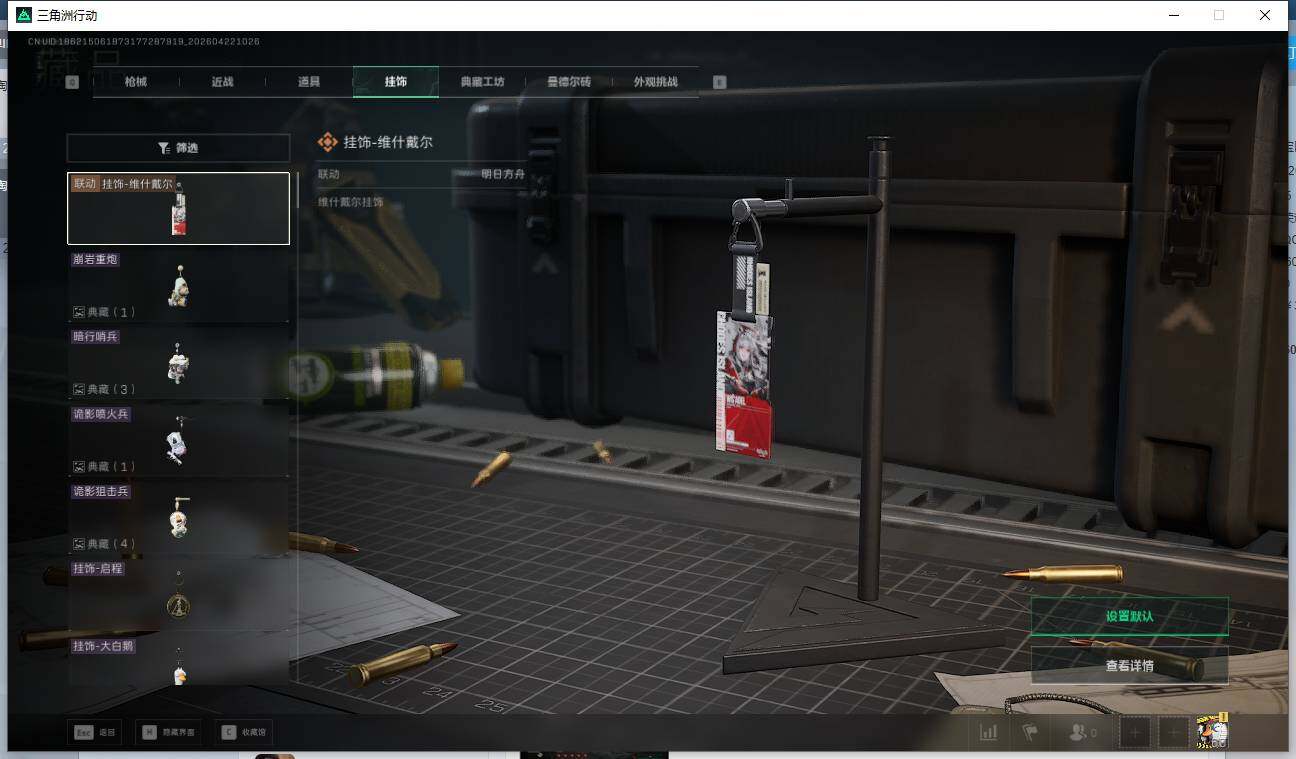Open the 外观挑战 tab
1296x759 pixels.
point(655,82)
